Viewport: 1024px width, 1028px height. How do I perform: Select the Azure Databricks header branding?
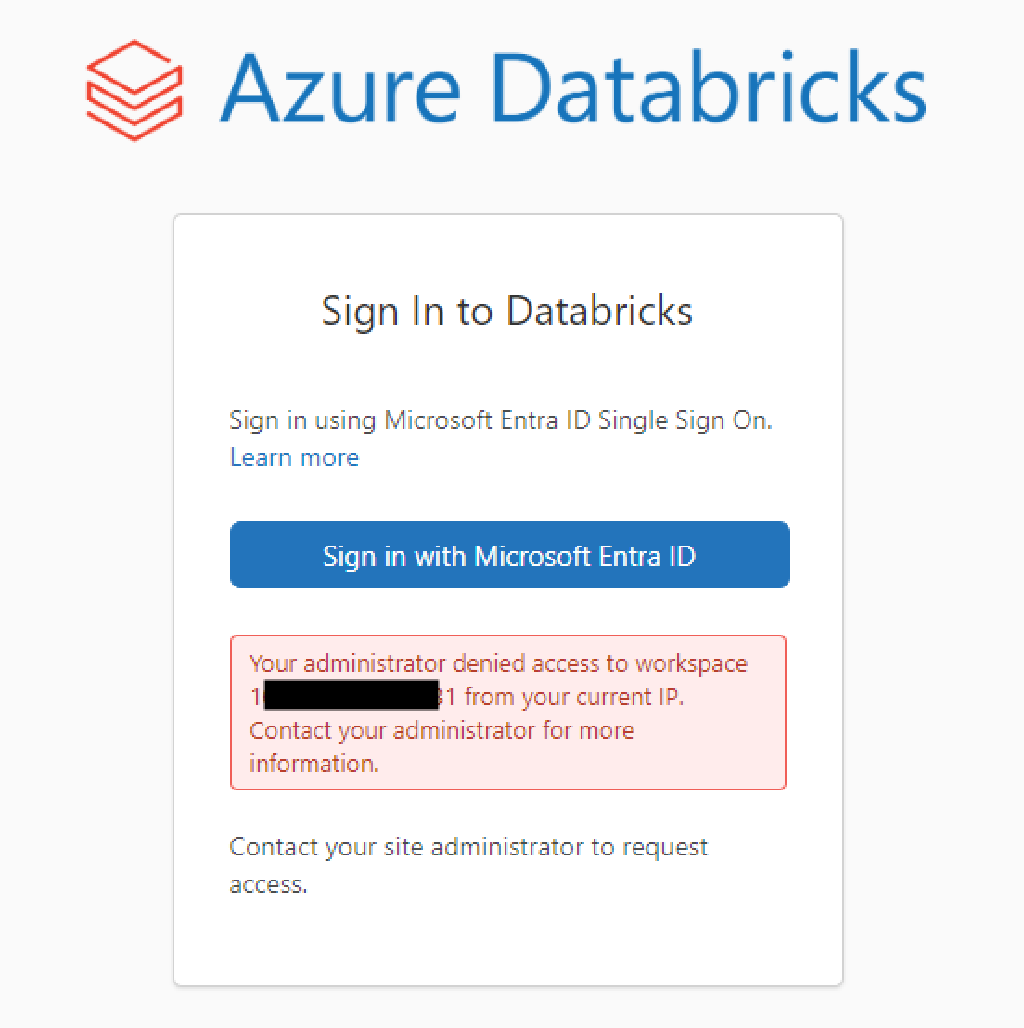coord(505,90)
